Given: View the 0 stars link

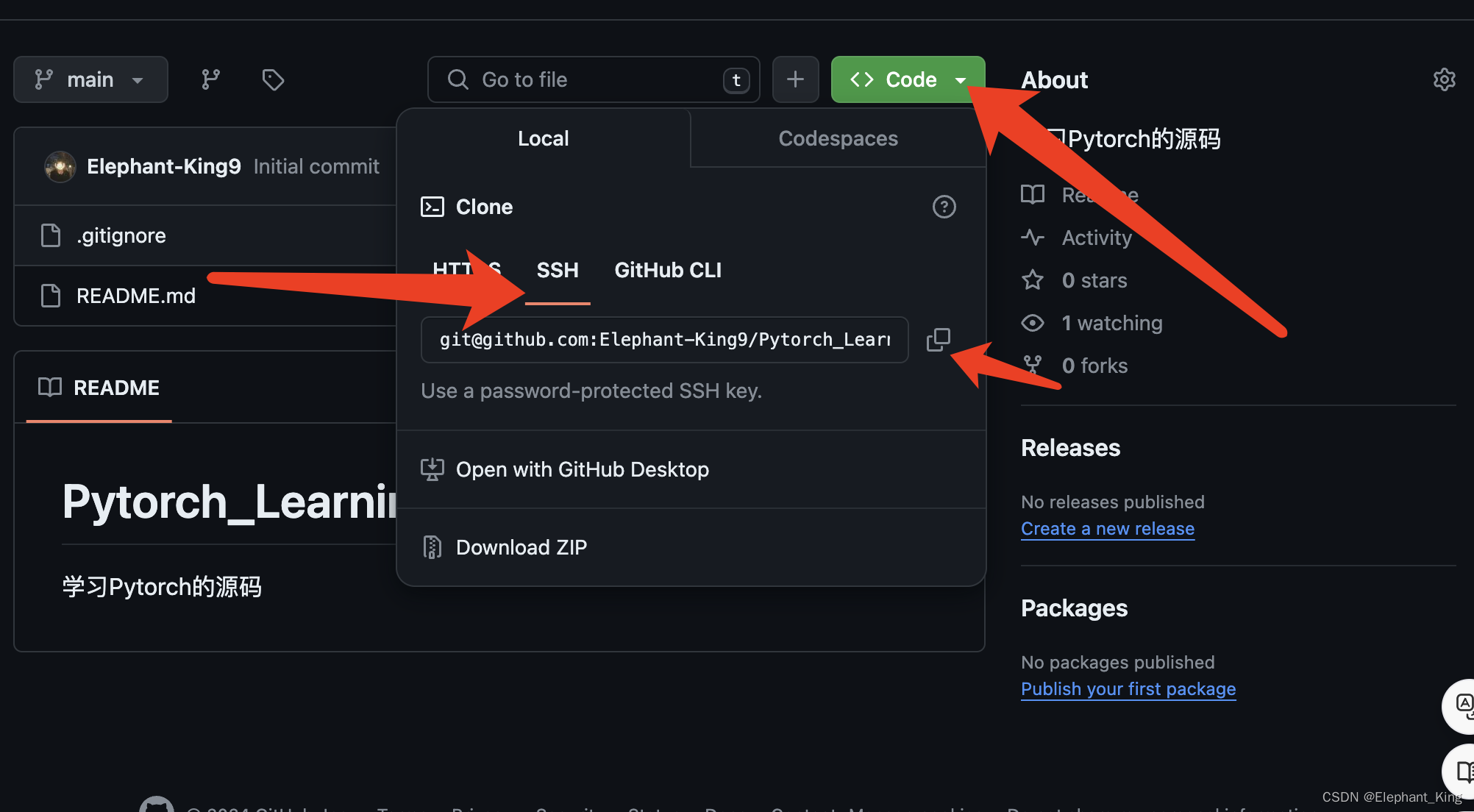Looking at the screenshot, I should pyautogui.click(x=1094, y=280).
